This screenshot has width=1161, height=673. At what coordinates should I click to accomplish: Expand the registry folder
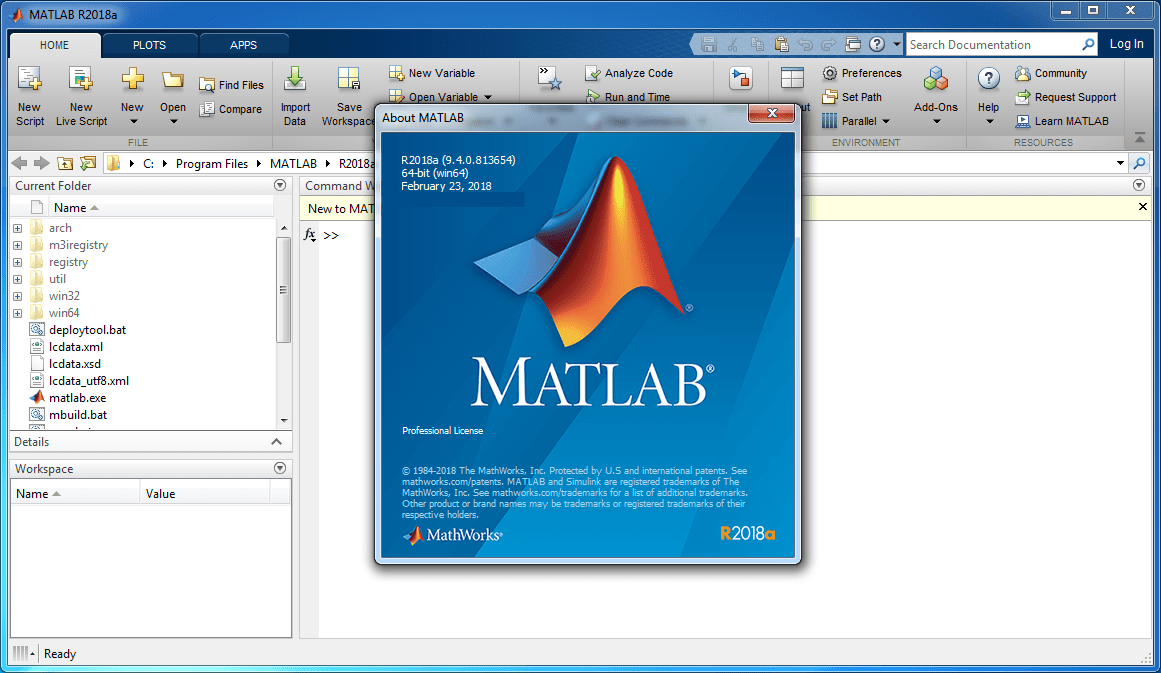click(x=18, y=262)
